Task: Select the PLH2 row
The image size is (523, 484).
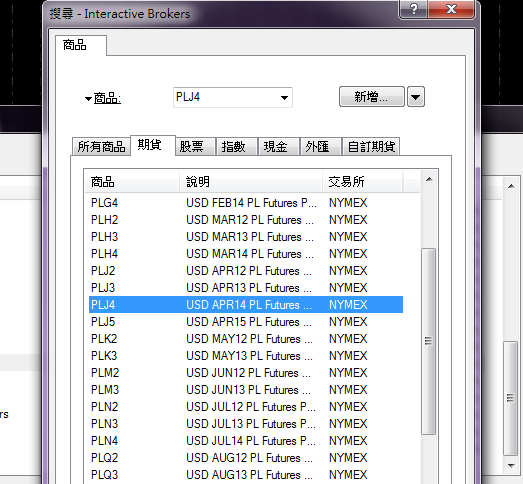Action: (x=246, y=220)
